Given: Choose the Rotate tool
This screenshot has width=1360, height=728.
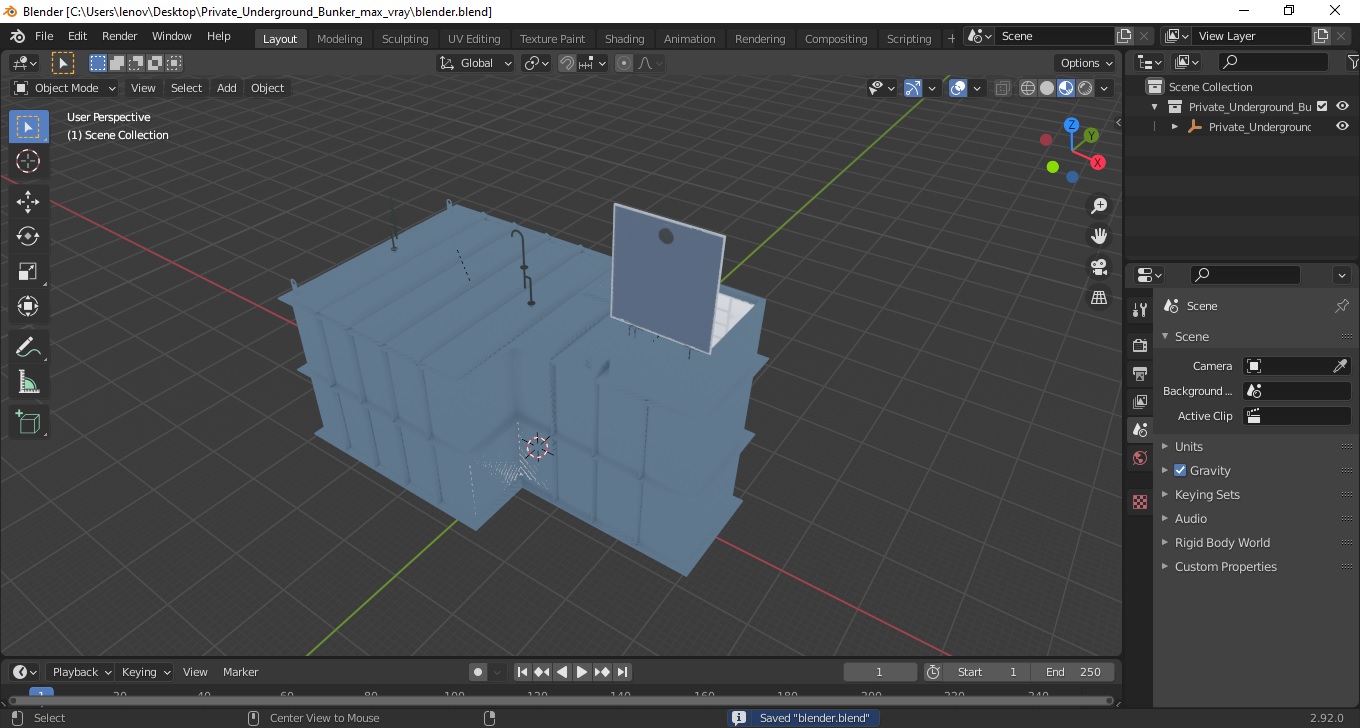Looking at the screenshot, I should tap(28, 236).
